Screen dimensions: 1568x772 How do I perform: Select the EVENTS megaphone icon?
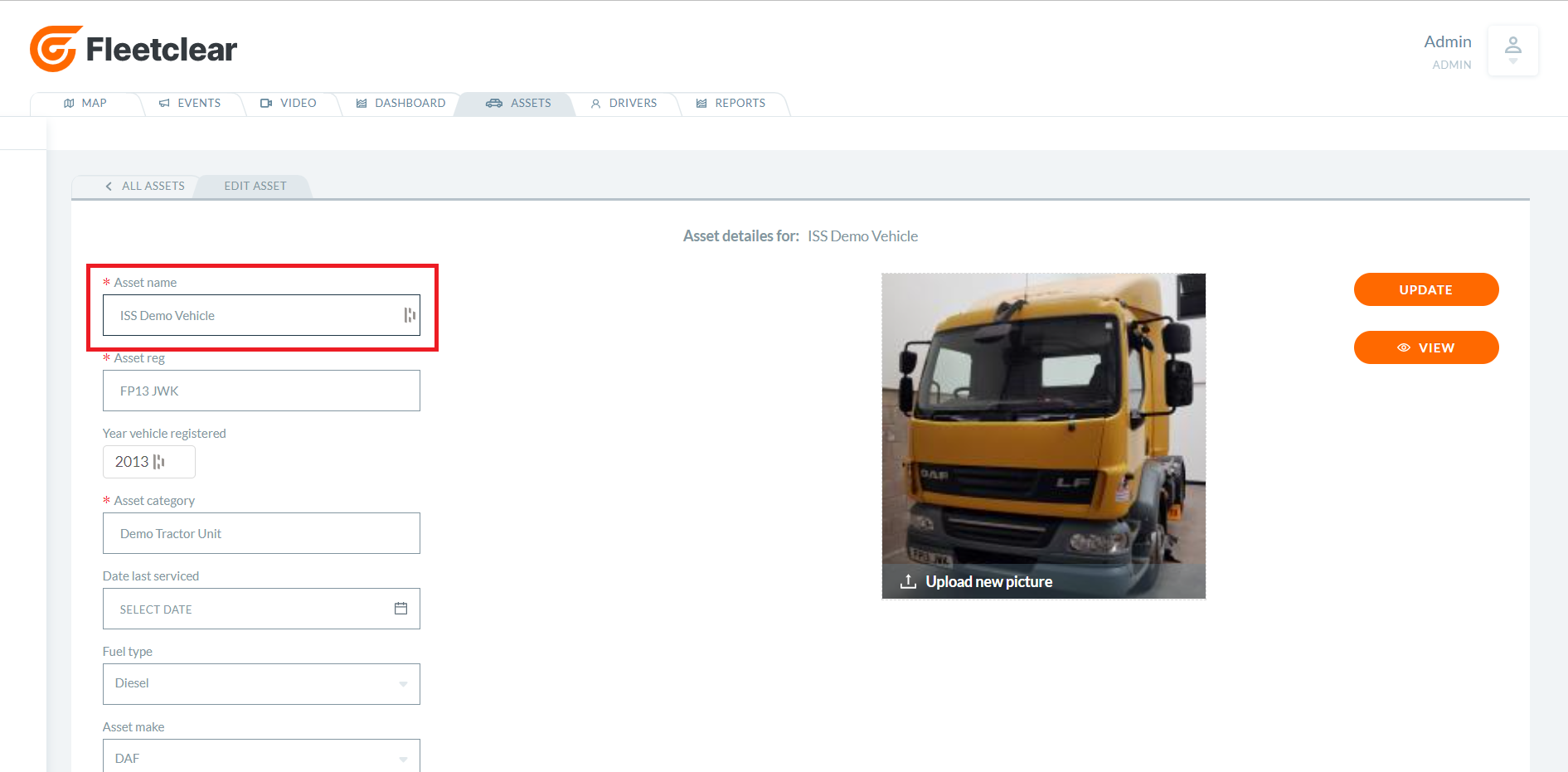[166, 103]
